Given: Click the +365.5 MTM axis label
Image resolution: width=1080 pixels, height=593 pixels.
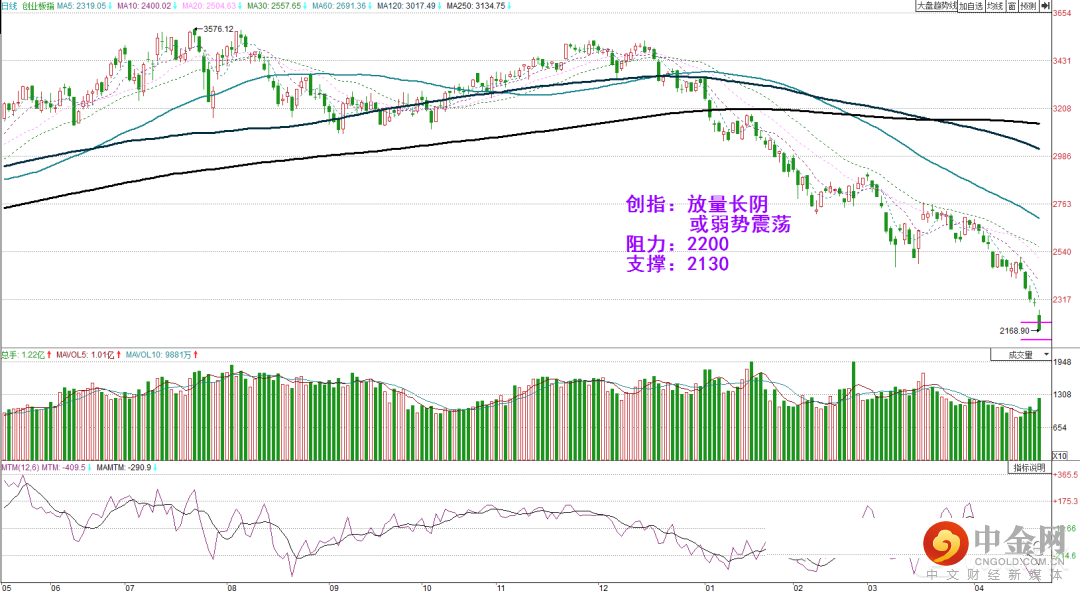Looking at the screenshot, I should point(1065,475).
